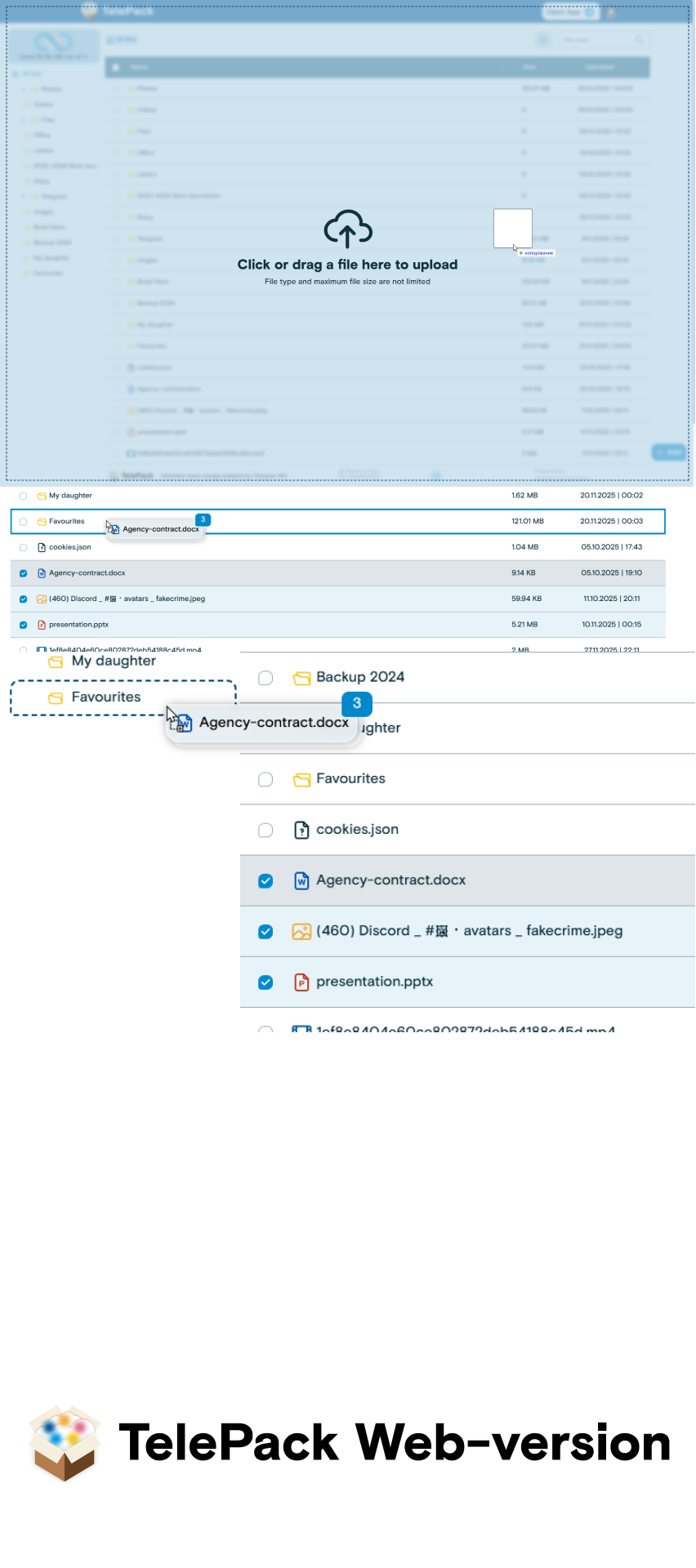Click the TelePack Web-version title text

click(x=394, y=1442)
